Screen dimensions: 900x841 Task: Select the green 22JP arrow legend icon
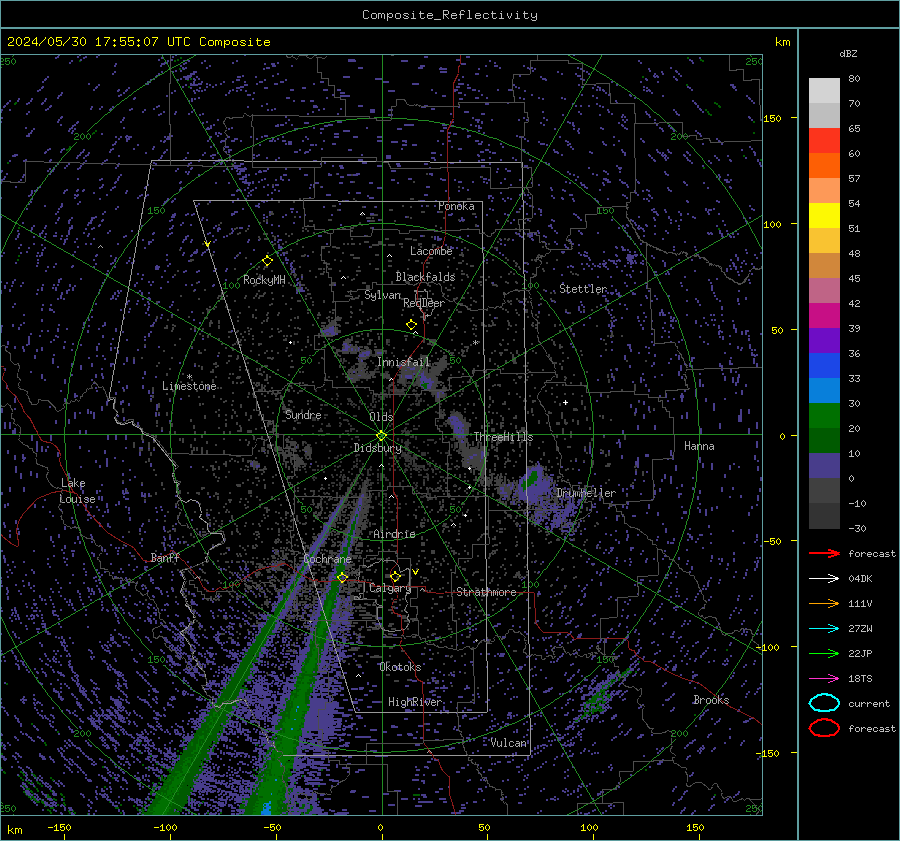[824, 653]
